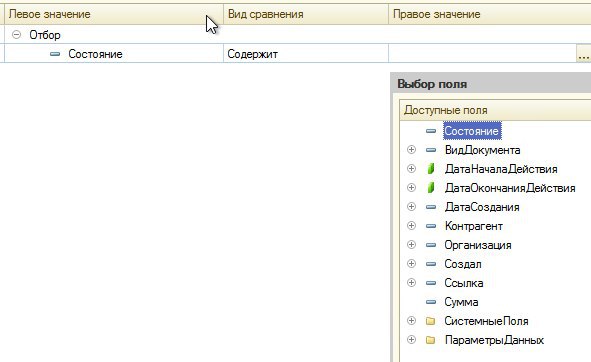Click the field icon beside Организация

click(431, 244)
